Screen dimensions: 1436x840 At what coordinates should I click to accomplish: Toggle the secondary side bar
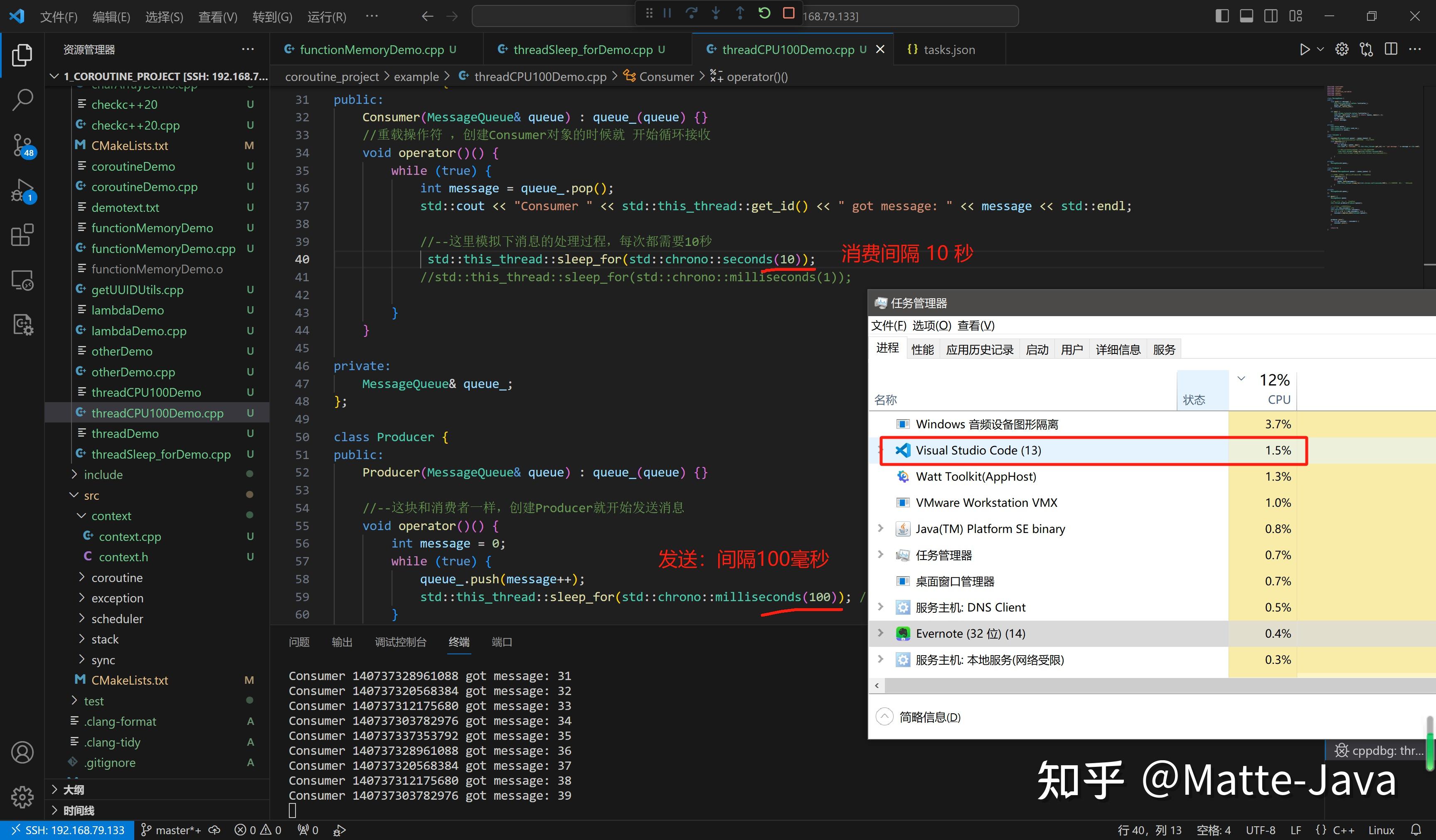click(x=1270, y=16)
